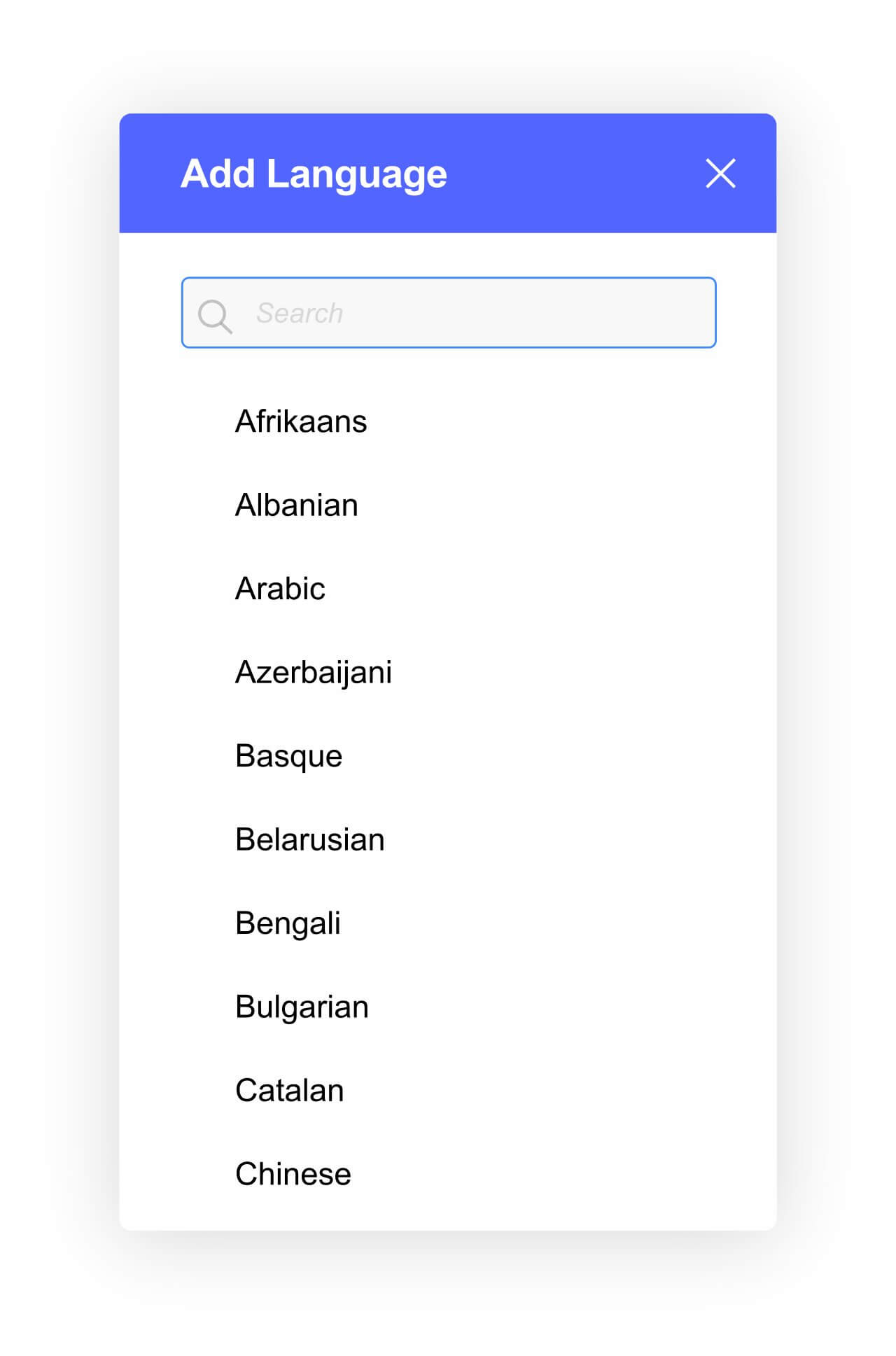Click the gray backdrop outside the dialog
This screenshot has width=896, height=1356.
pyautogui.click(x=56, y=700)
